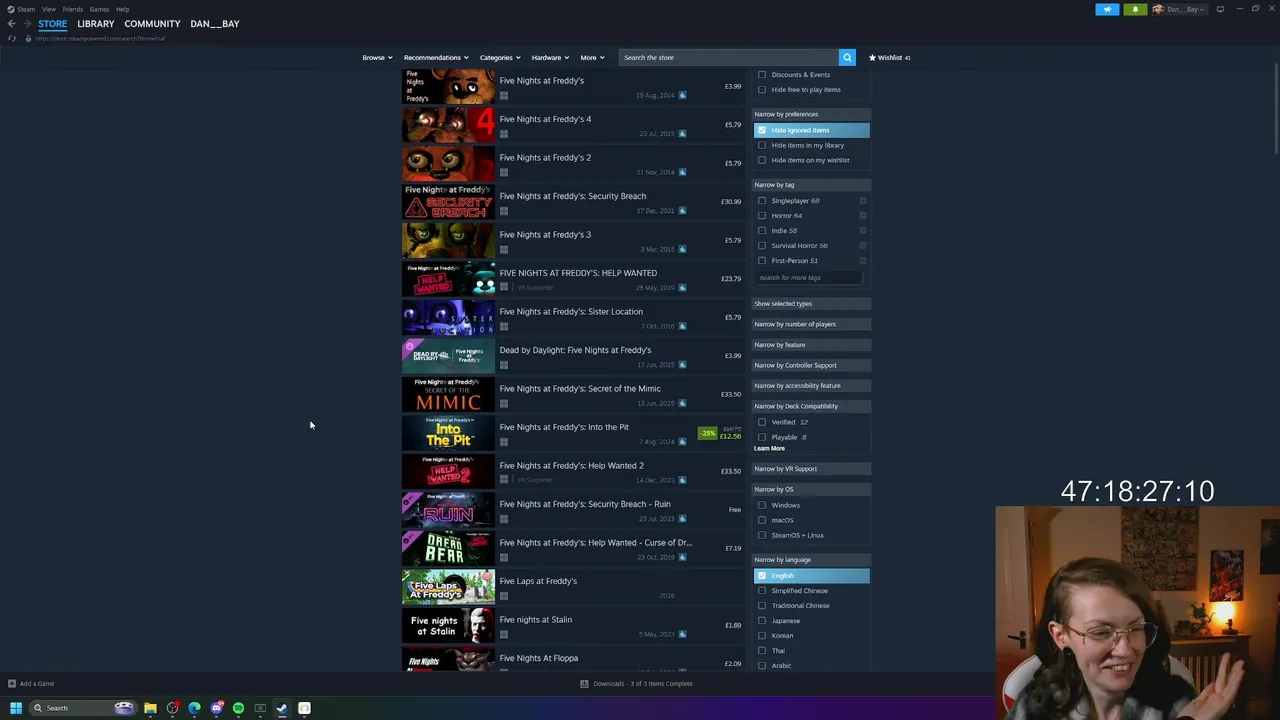
Task: Click blue icon beside 7 Oct, 2016 date
Action: tap(682, 326)
